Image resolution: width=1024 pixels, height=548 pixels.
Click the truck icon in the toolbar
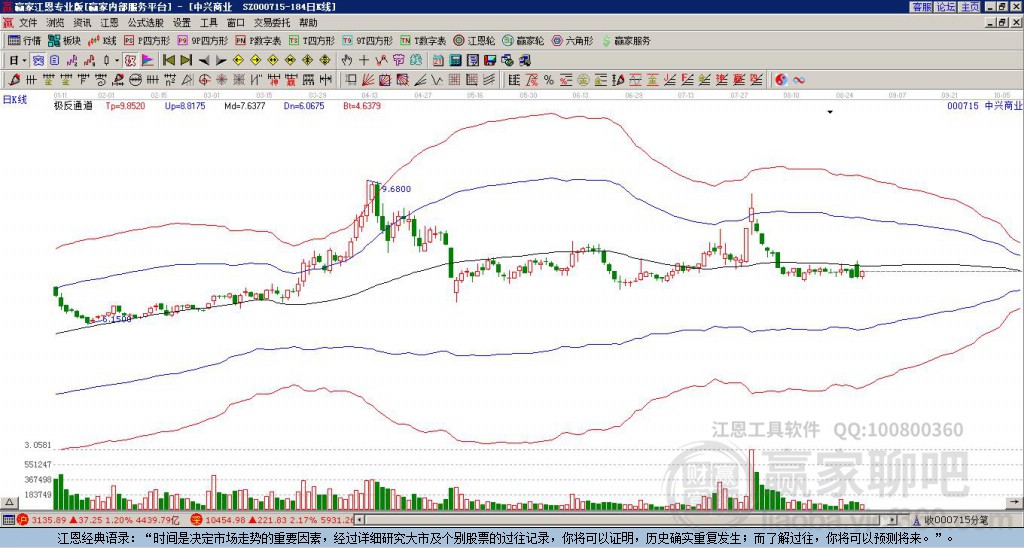point(524,61)
